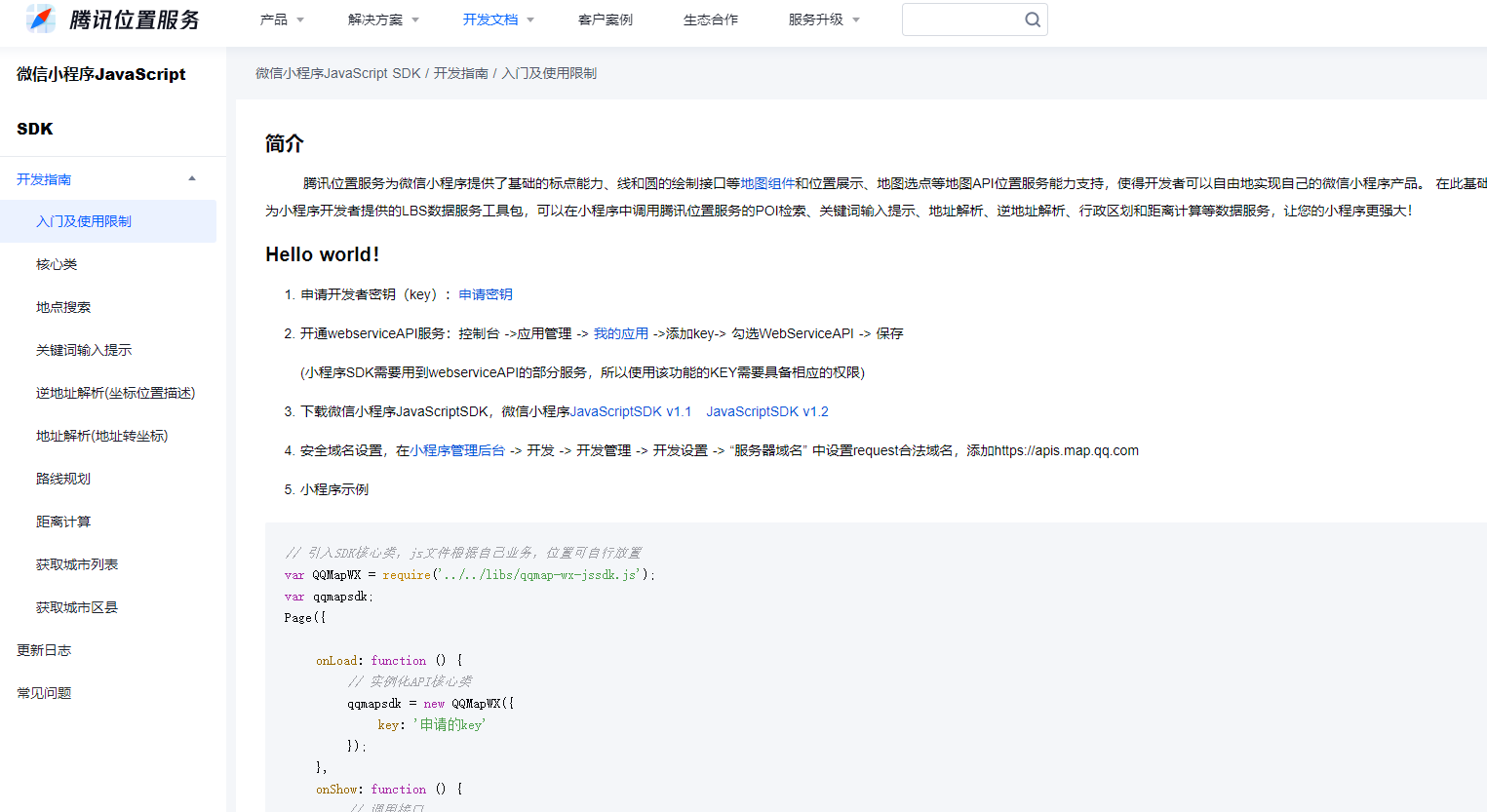Click the Hello world! heading

tap(323, 254)
